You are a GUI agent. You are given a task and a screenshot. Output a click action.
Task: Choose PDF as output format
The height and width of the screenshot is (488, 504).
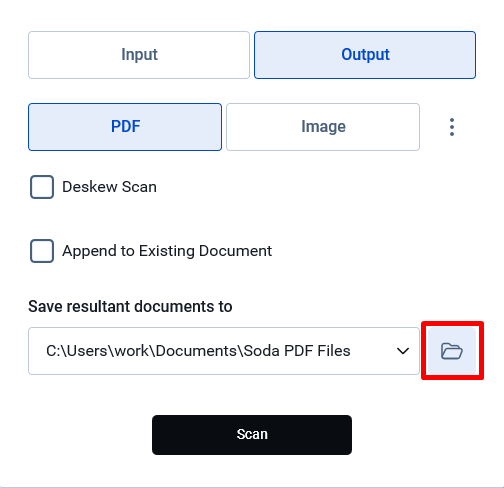click(x=125, y=127)
